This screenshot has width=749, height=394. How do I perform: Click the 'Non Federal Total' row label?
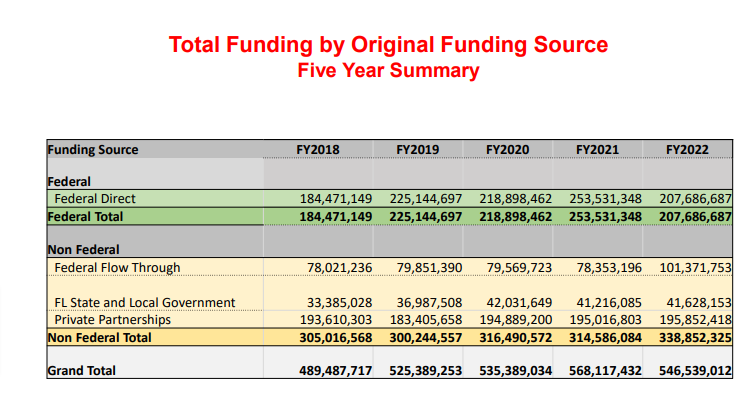coord(99,338)
